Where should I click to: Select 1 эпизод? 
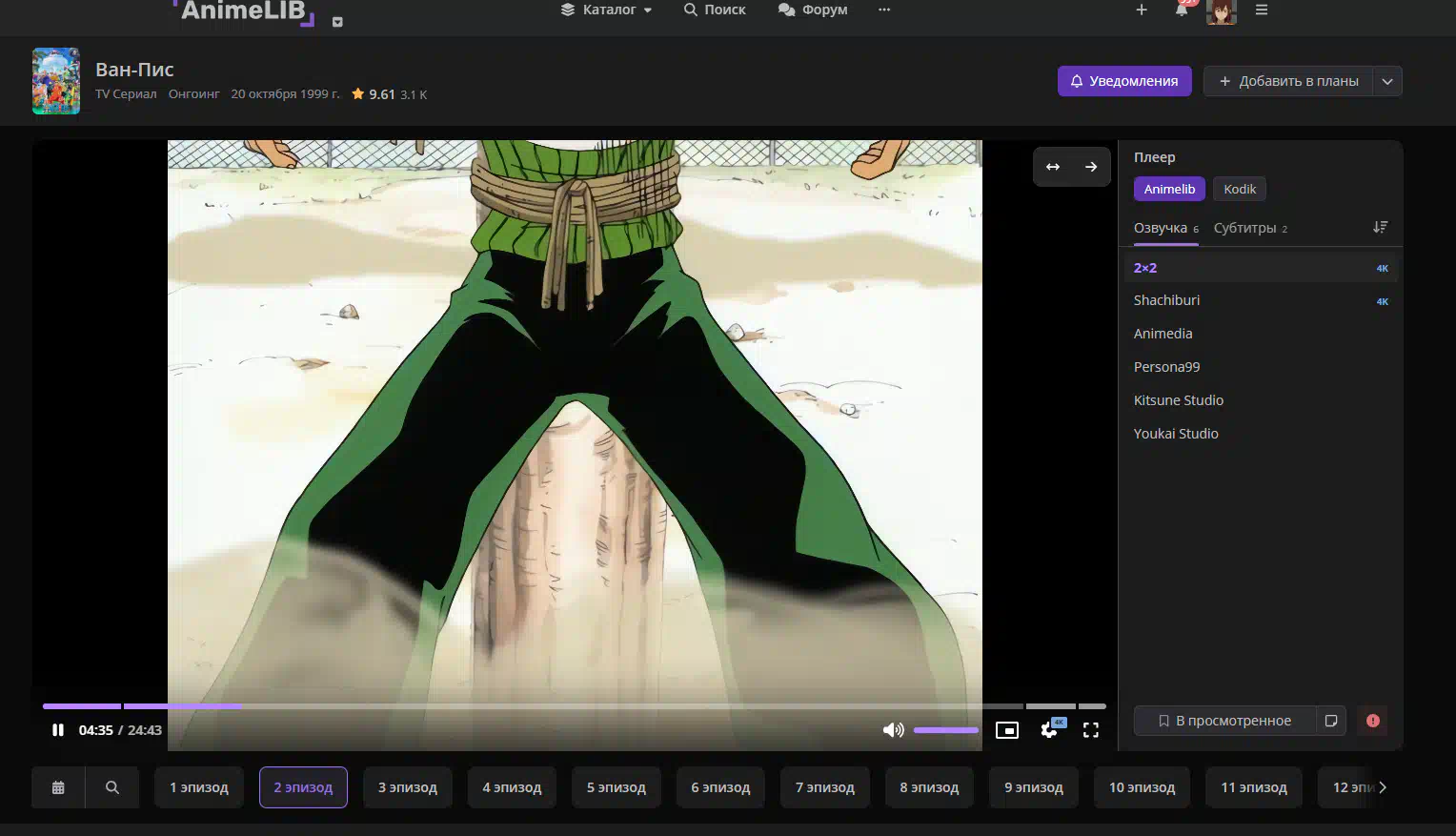tap(199, 787)
